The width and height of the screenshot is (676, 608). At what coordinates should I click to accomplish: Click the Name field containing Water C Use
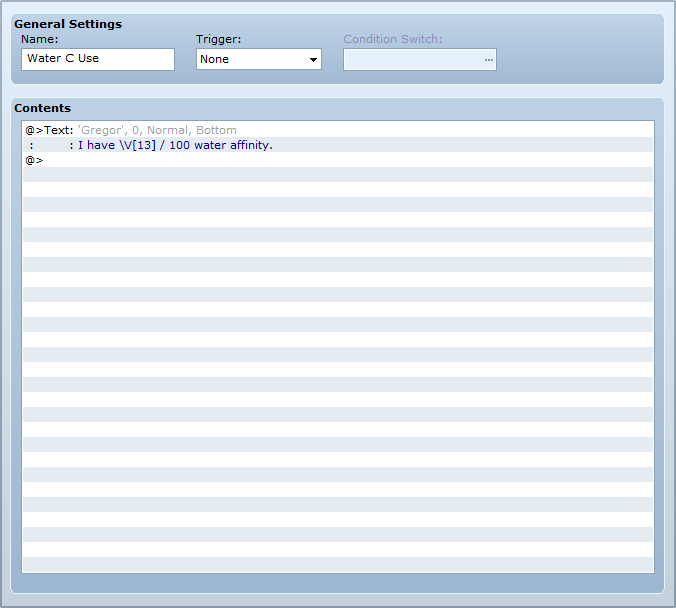coord(98,59)
